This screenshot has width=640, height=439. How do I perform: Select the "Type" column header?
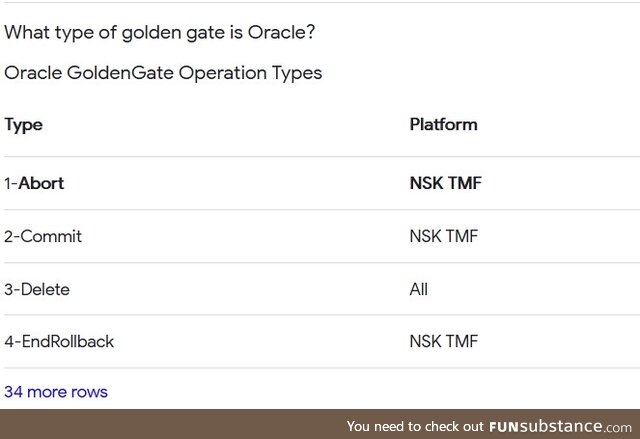(23, 125)
